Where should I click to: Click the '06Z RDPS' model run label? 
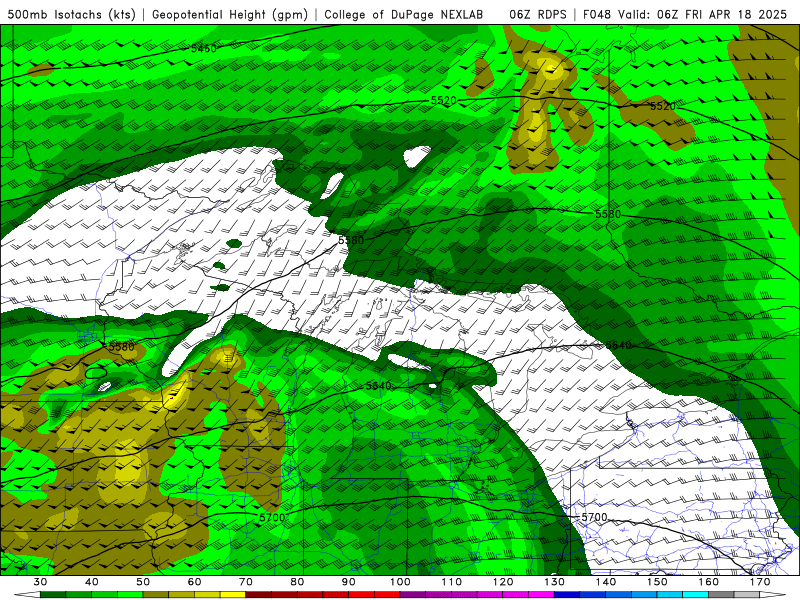(x=538, y=14)
